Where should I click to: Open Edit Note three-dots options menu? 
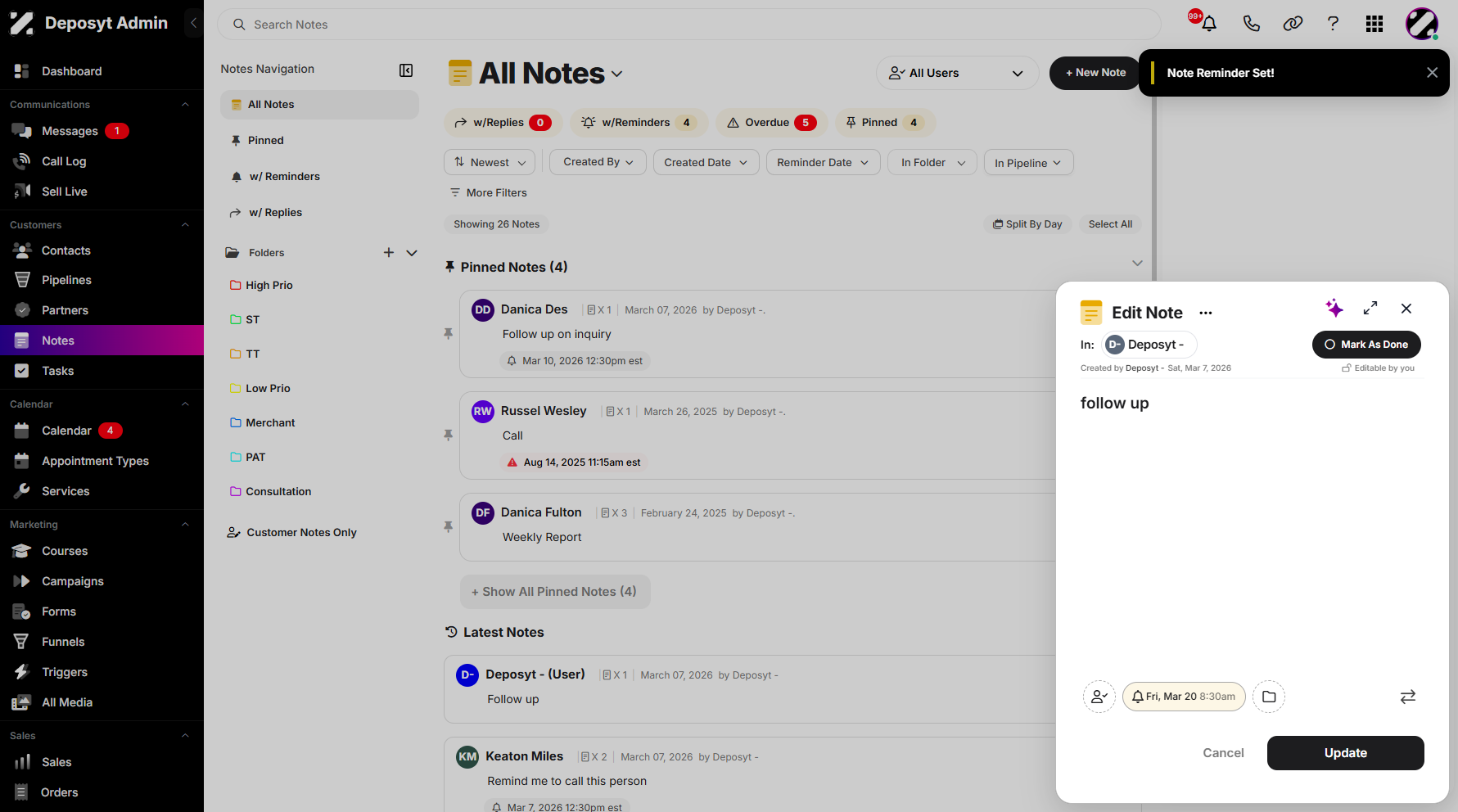pos(1206,313)
